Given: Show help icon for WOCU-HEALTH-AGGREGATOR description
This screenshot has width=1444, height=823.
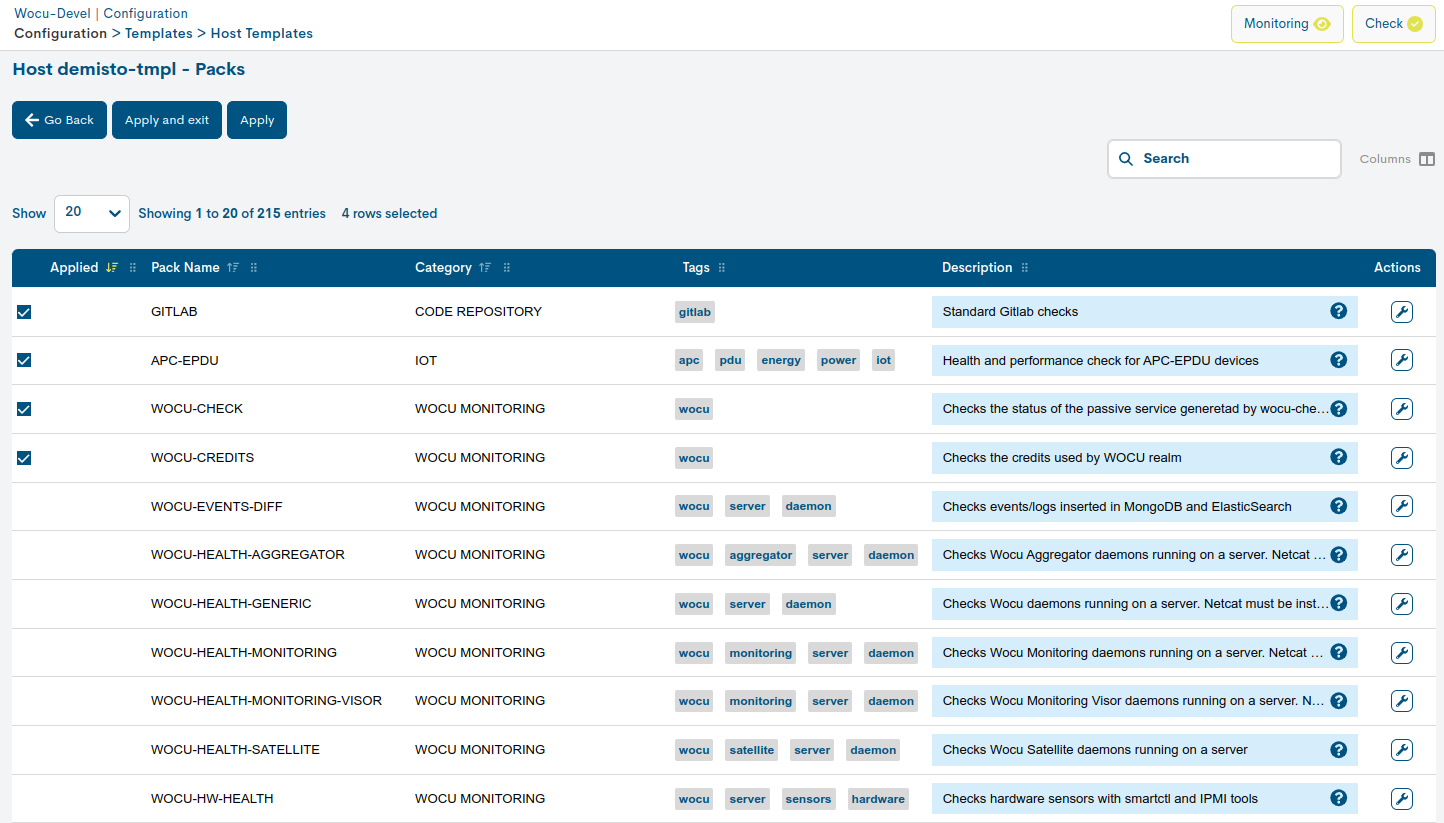Looking at the screenshot, I should pos(1339,554).
